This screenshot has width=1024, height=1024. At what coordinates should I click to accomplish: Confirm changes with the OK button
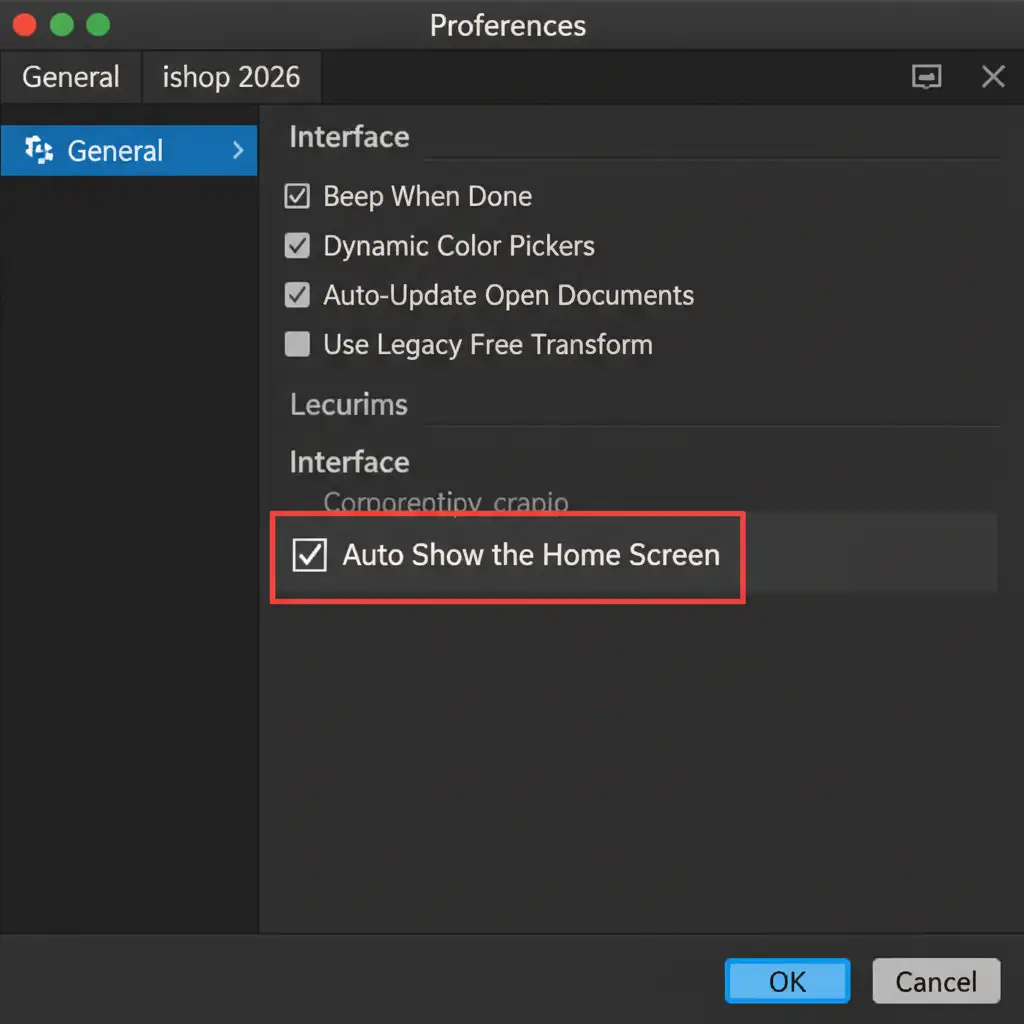(787, 982)
